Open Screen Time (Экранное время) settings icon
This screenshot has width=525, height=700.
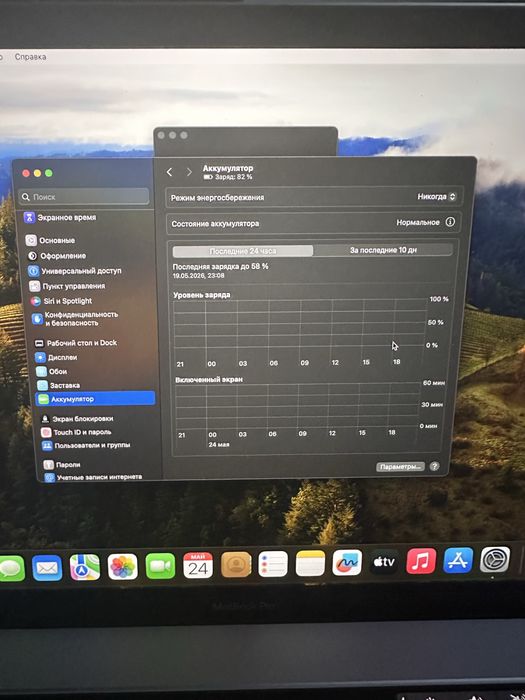coord(29,217)
